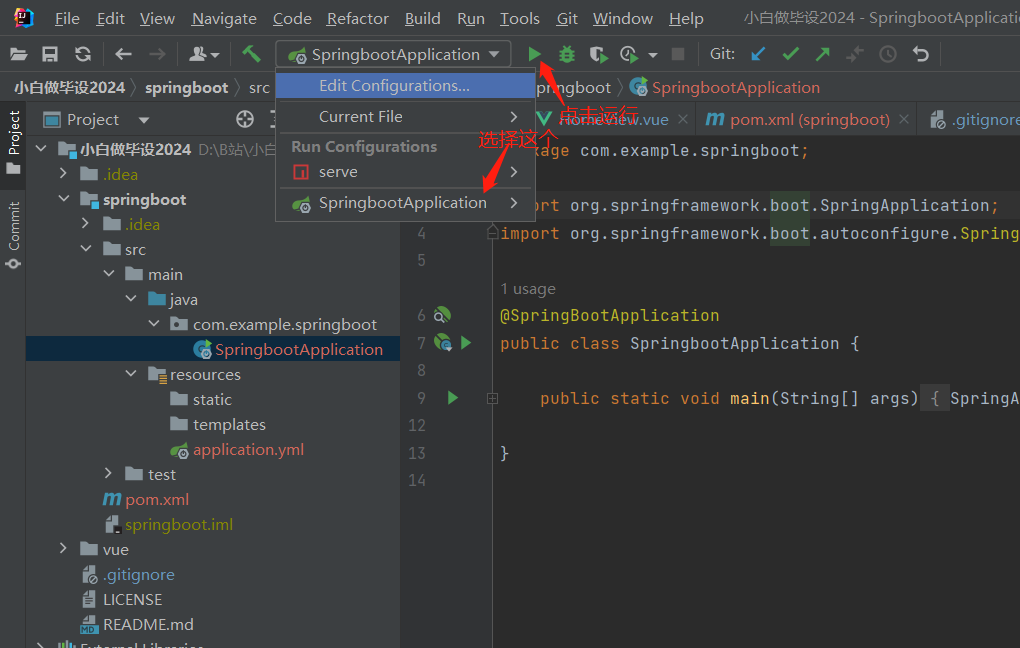Image resolution: width=1020 pixels, height=648 pixels.
Task: Collapse the src folder node
Action: pyautogui.click(x=86, y=249)
